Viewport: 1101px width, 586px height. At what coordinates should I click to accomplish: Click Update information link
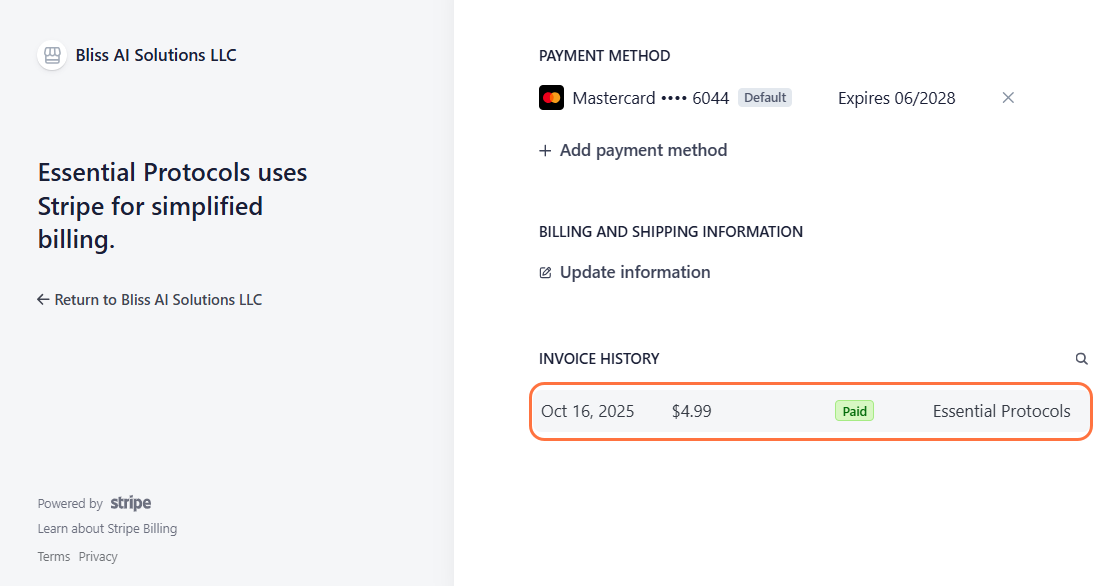[635, 273]
